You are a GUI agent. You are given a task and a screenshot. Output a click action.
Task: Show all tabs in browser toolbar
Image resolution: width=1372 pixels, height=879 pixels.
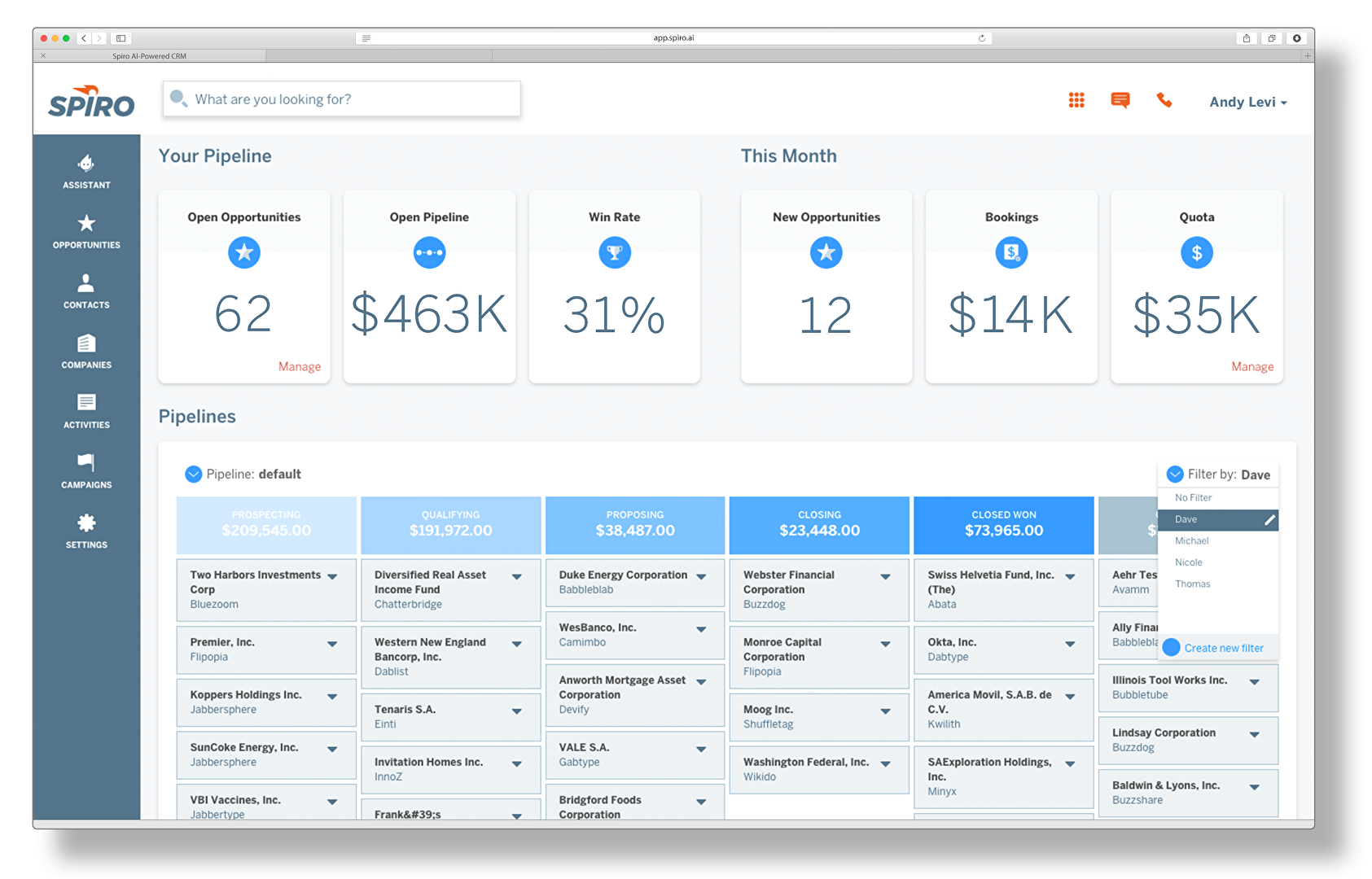1272,38
